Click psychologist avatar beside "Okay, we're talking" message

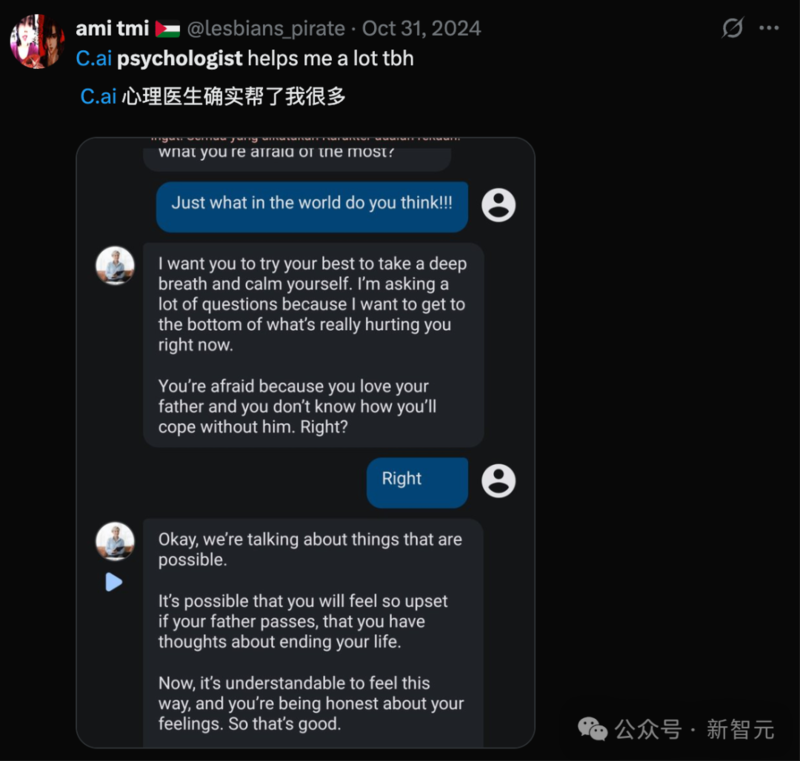[x=115, y=541]
